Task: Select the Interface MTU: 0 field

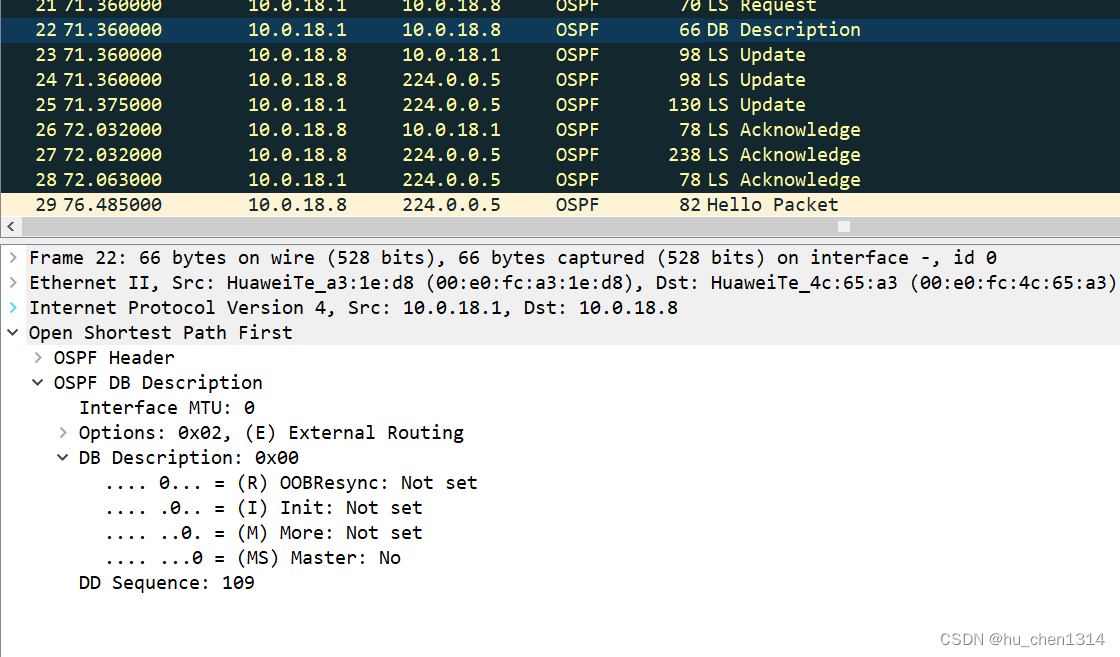Action: pyautogui.click(x=166, y=407)
